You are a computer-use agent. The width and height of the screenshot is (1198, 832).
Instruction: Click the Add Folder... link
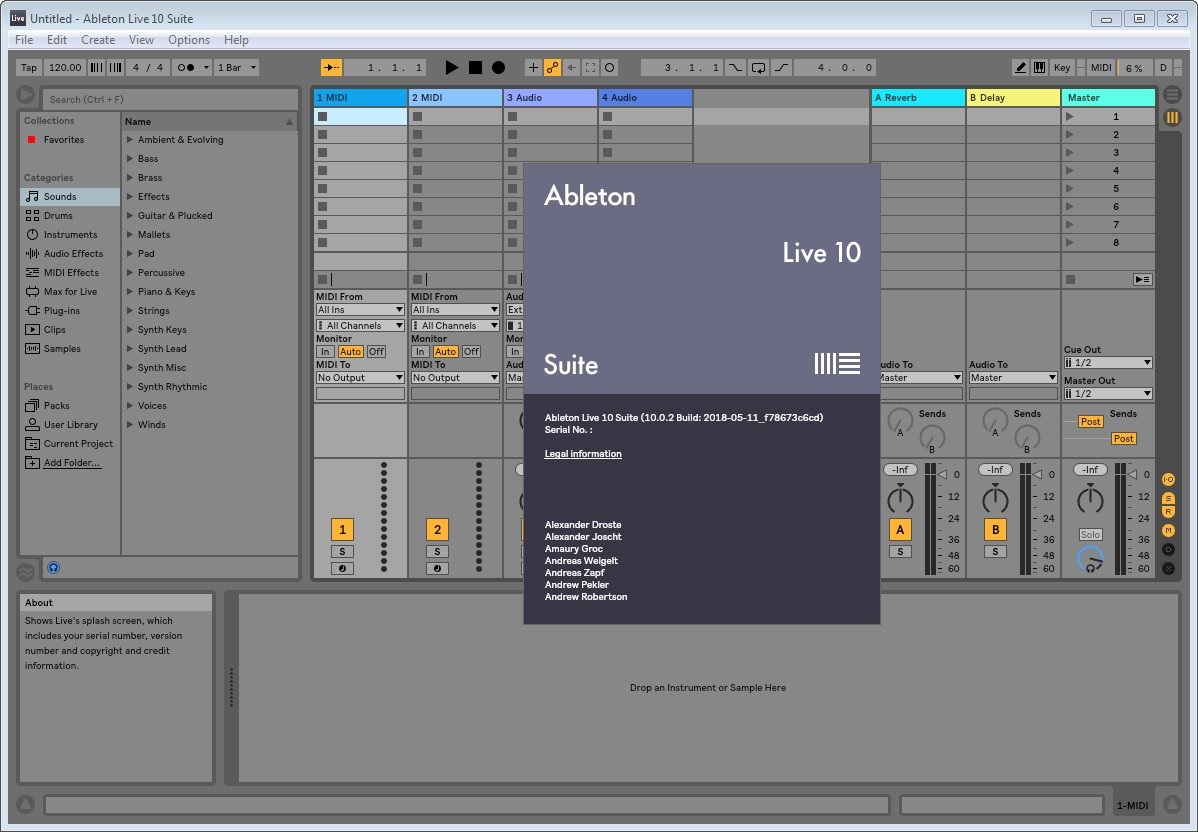72,463
